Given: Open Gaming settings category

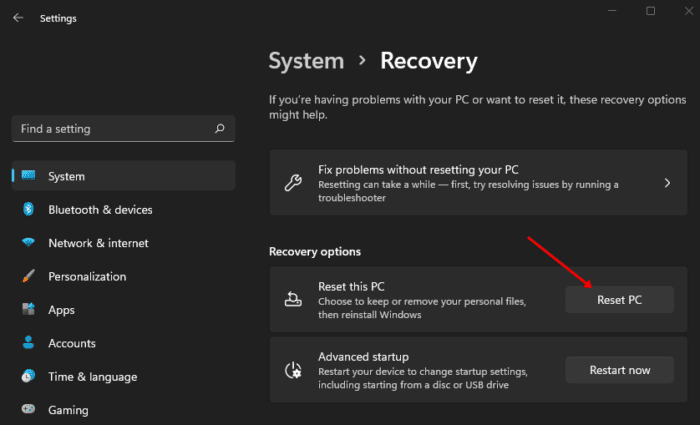Looking at the screenshot, I should coord(68,410).
